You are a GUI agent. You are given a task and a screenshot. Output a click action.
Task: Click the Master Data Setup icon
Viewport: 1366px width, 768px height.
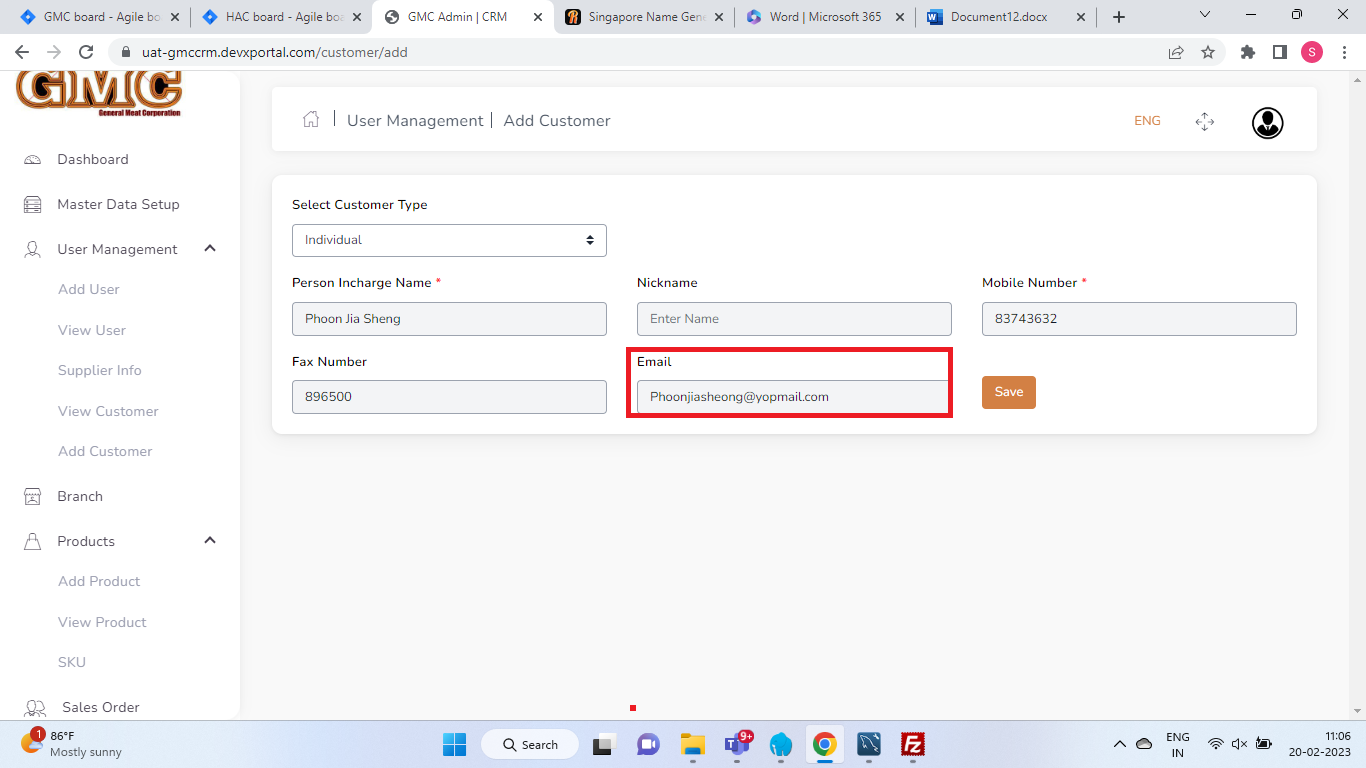pyautogui.click(x=33, y=205)
